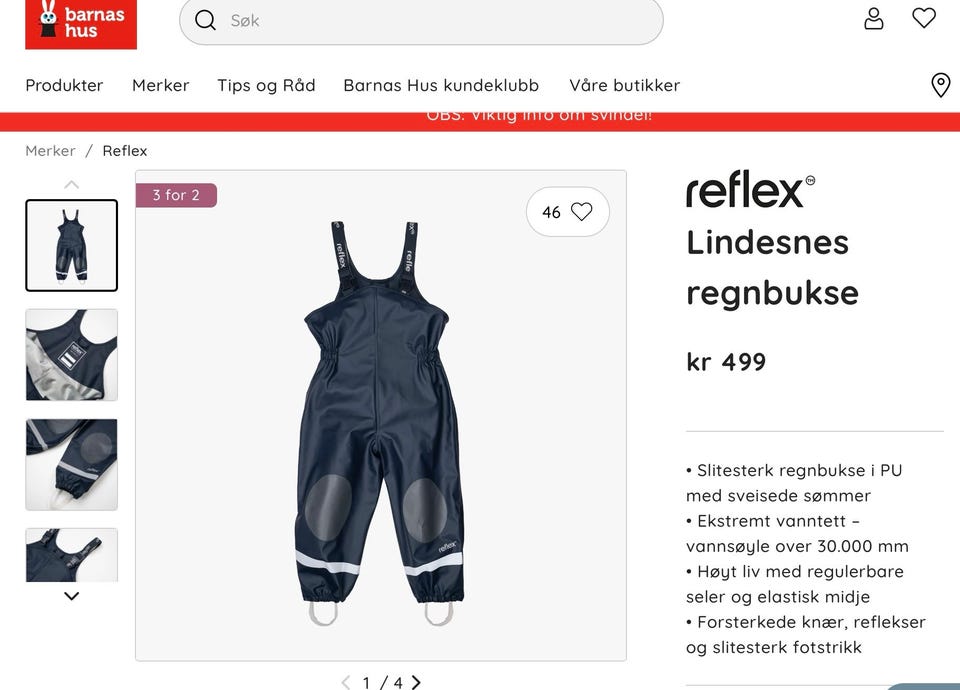Toggle favorite heart showing 46 likes

point(568,212)
